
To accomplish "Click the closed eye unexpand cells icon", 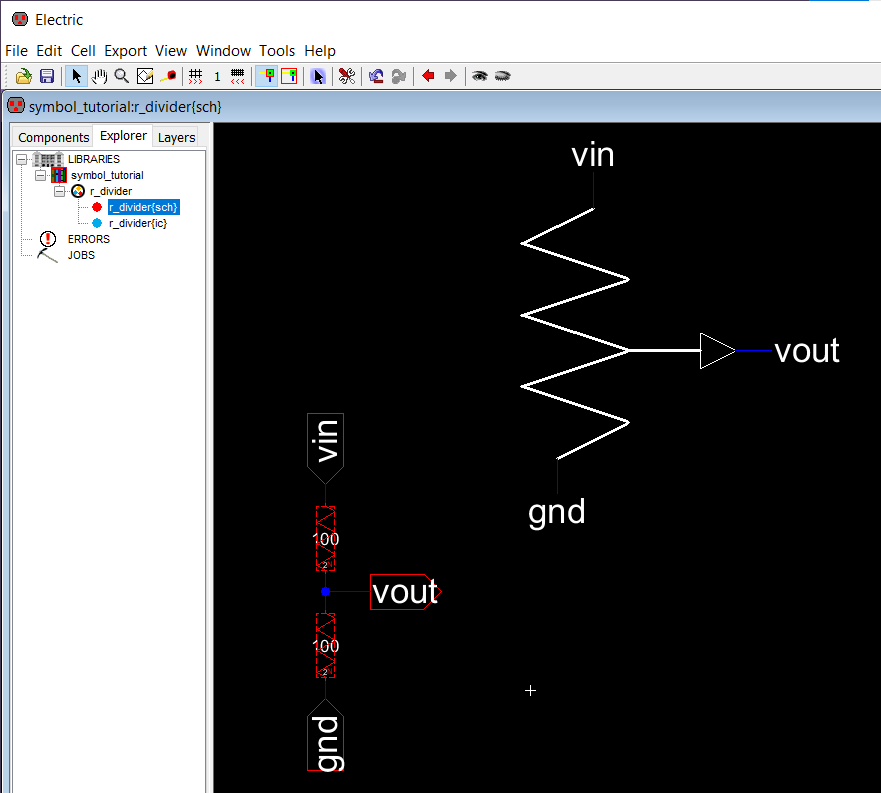I will coord(502,76).
